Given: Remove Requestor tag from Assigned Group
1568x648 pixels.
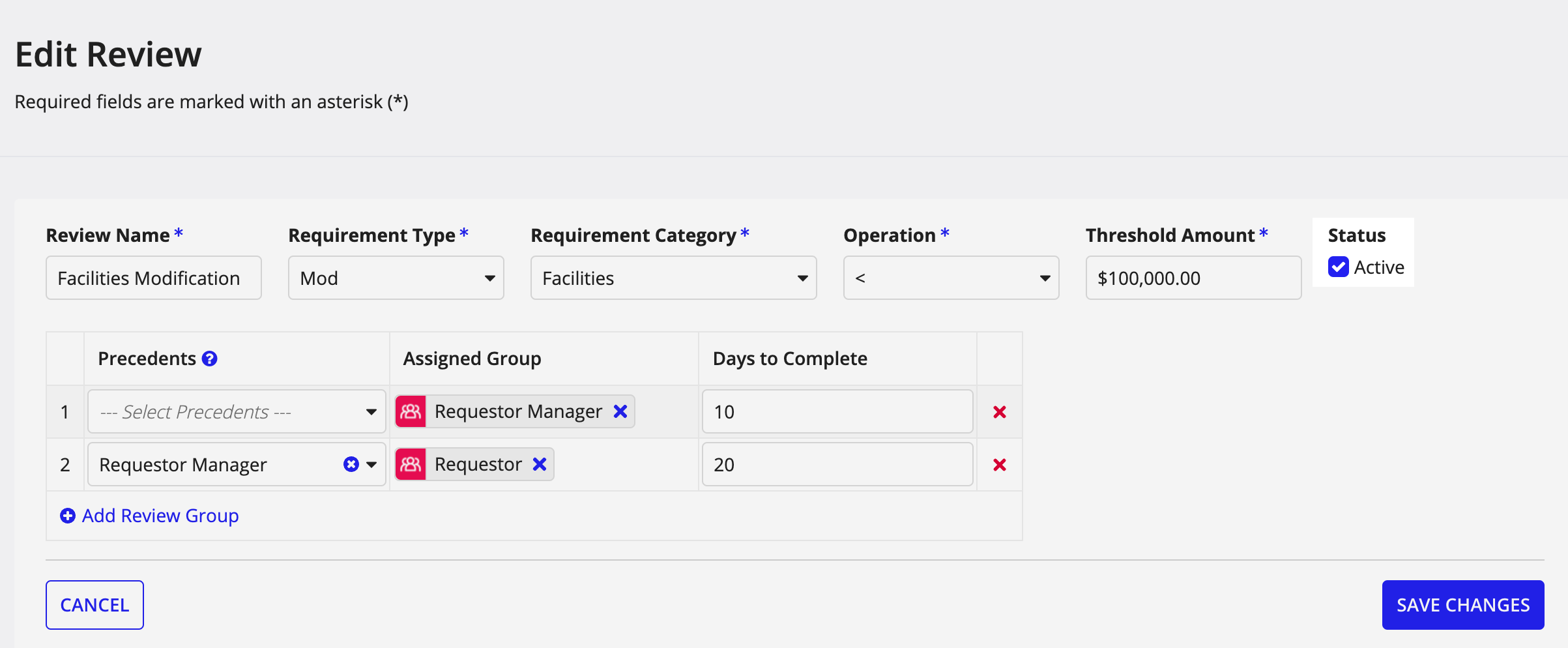Looking at the screenshot, I should tap(540, 464).
